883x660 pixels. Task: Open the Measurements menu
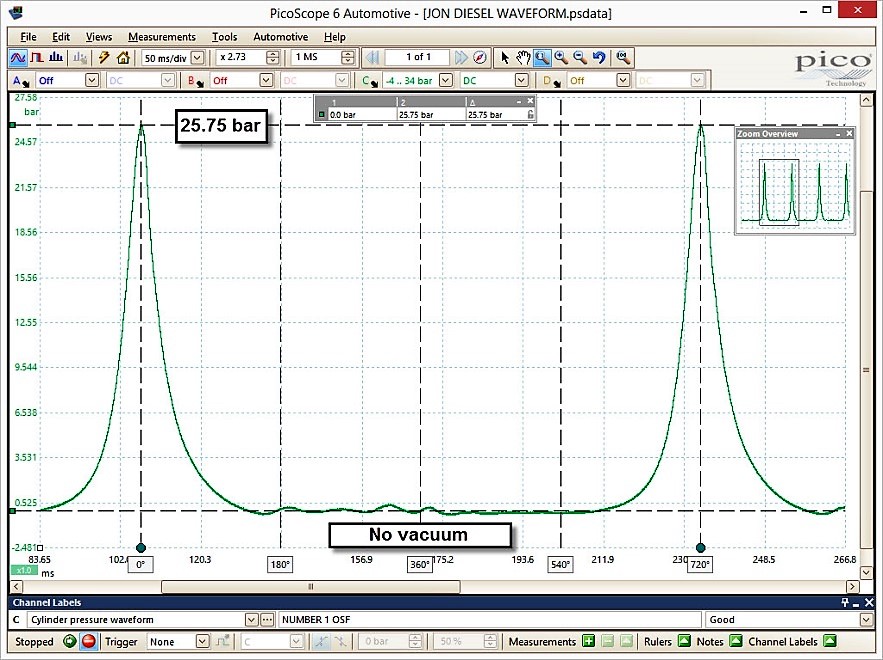[x=162, y=37]
